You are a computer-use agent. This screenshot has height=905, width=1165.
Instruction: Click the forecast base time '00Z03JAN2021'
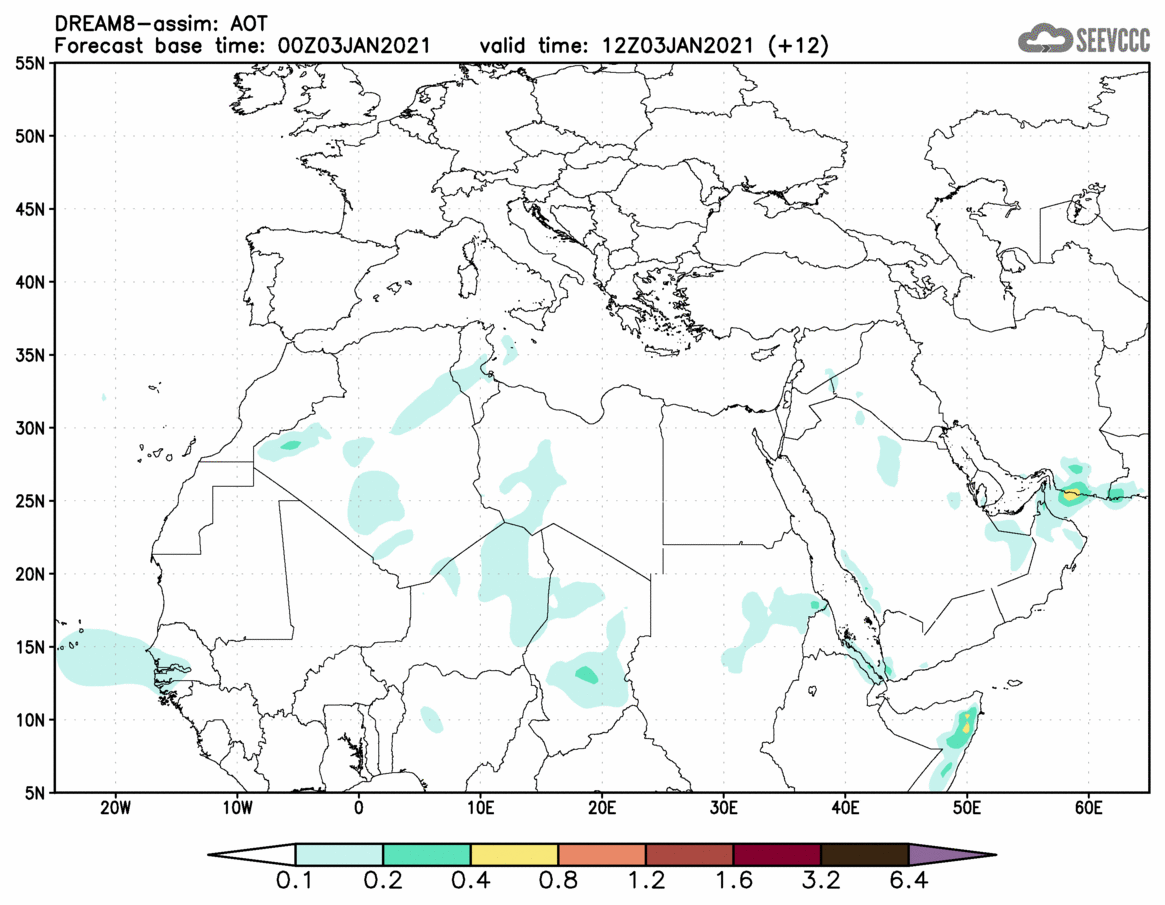pos(354,46)
